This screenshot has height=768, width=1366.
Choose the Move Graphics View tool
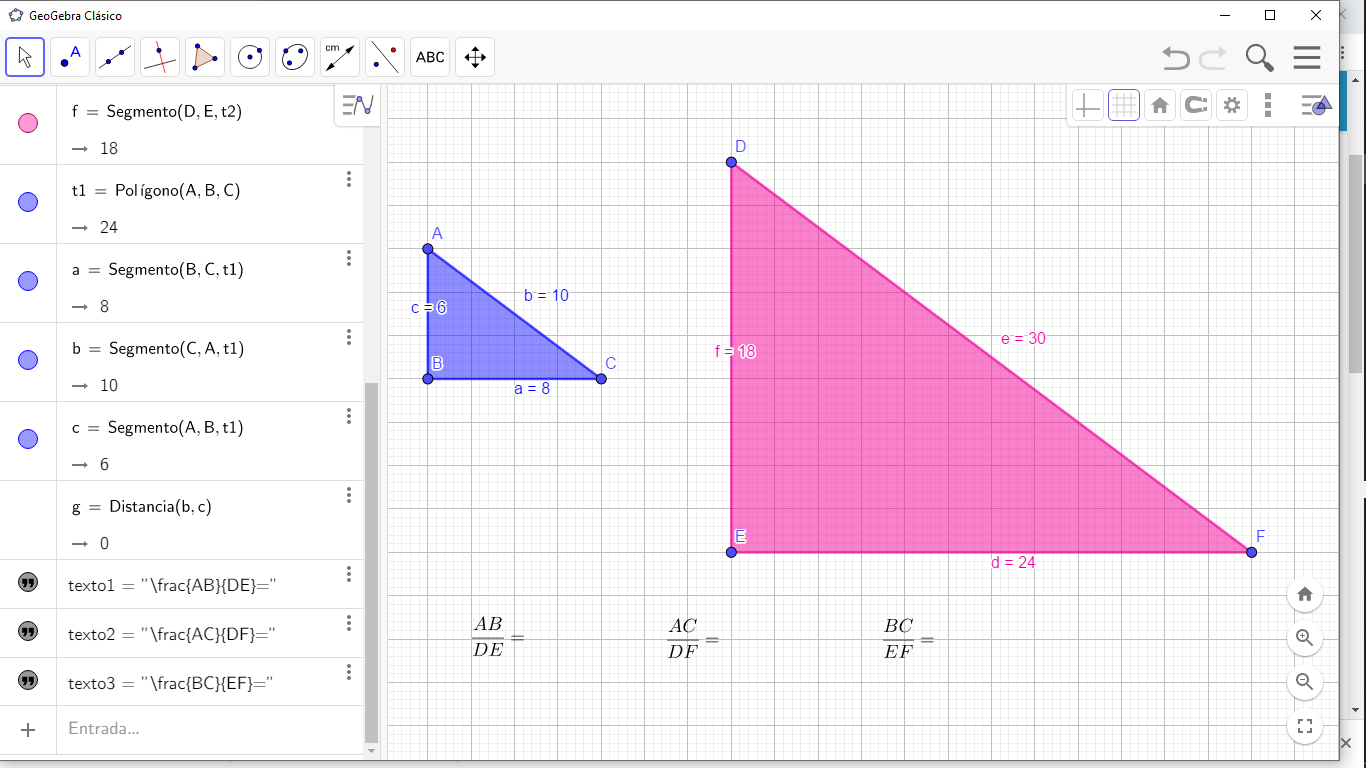(475, 57)
